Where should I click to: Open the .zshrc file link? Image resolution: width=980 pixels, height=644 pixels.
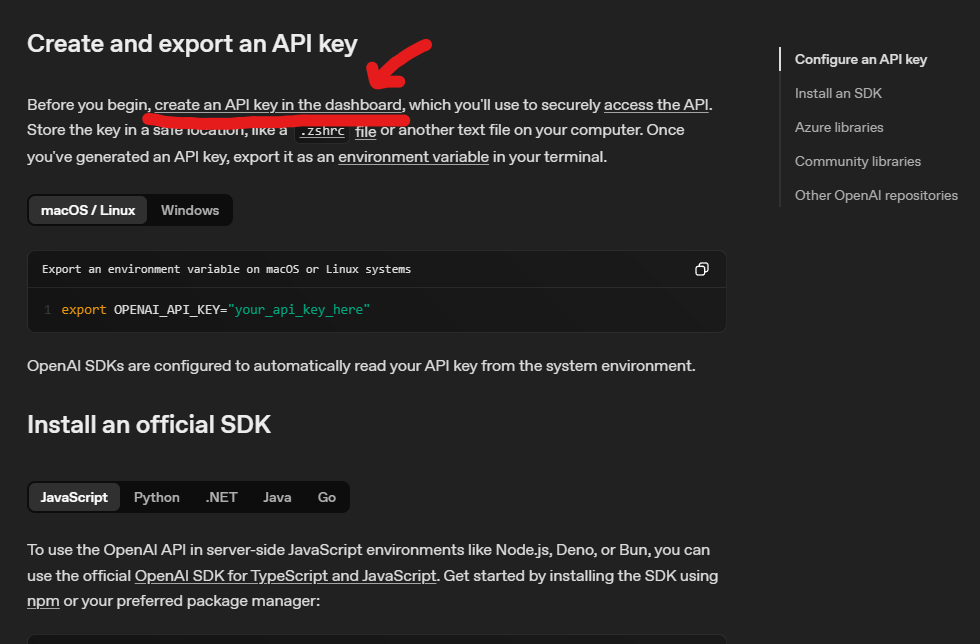(x=336, y=131)
